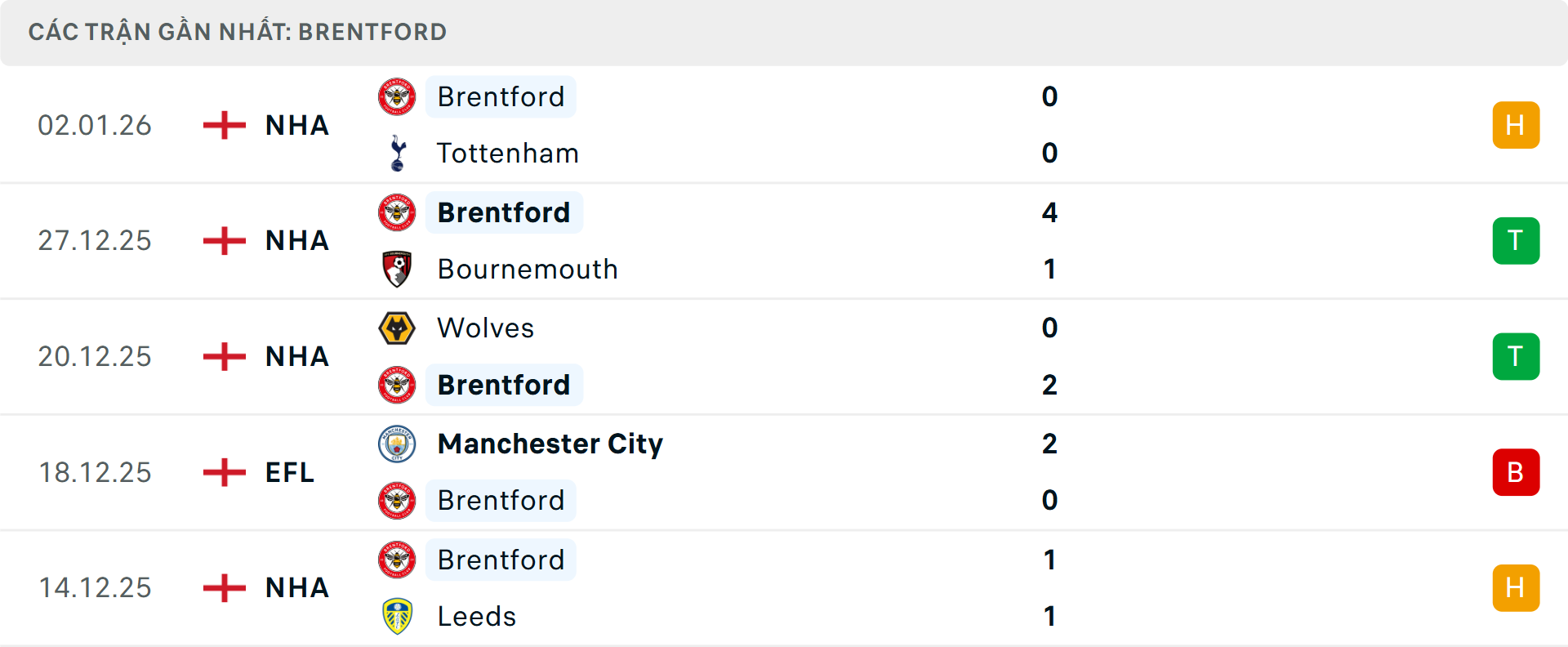Click the England flag beside EFL match
Image resolution: width=1568 pixels, height=647 pixels.
[x=223, y=472]
